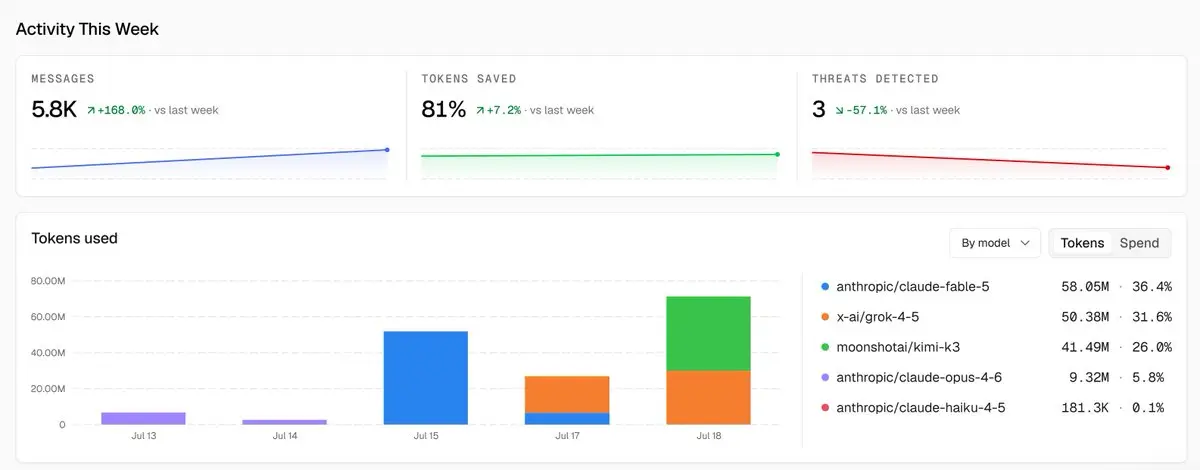Click the -57.1% threats change indicator
The width and height of the screenshot is (1200, 470).
[860, 110]
